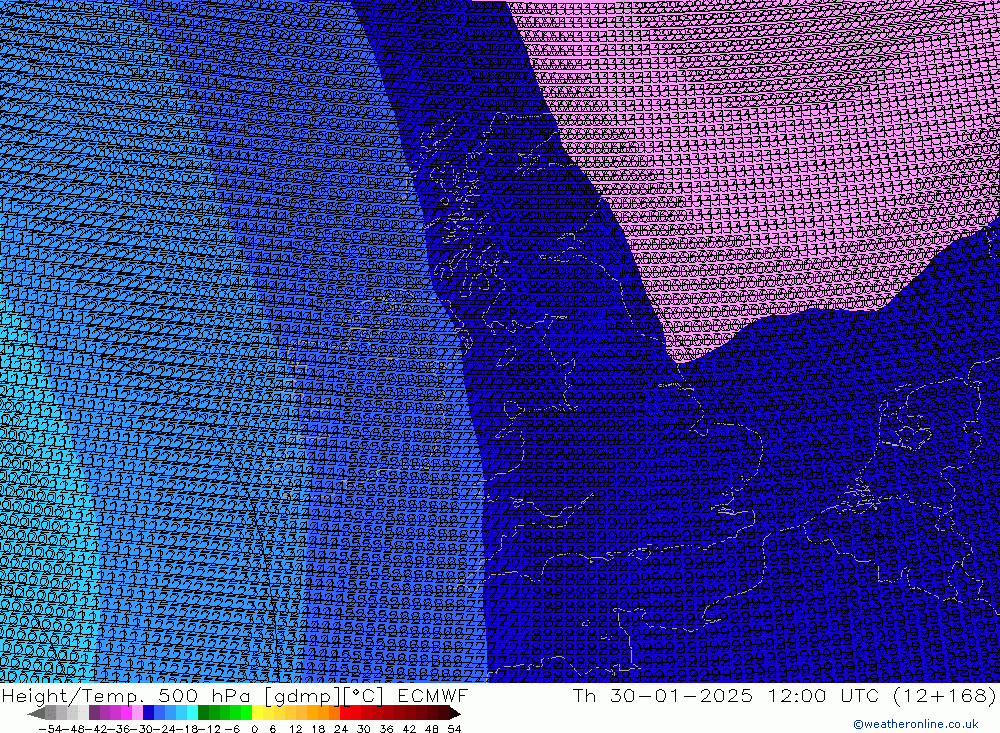This screenshot has height=733, width=1000.
Task: Click the '0' label under the color scale
Action: 254,729
